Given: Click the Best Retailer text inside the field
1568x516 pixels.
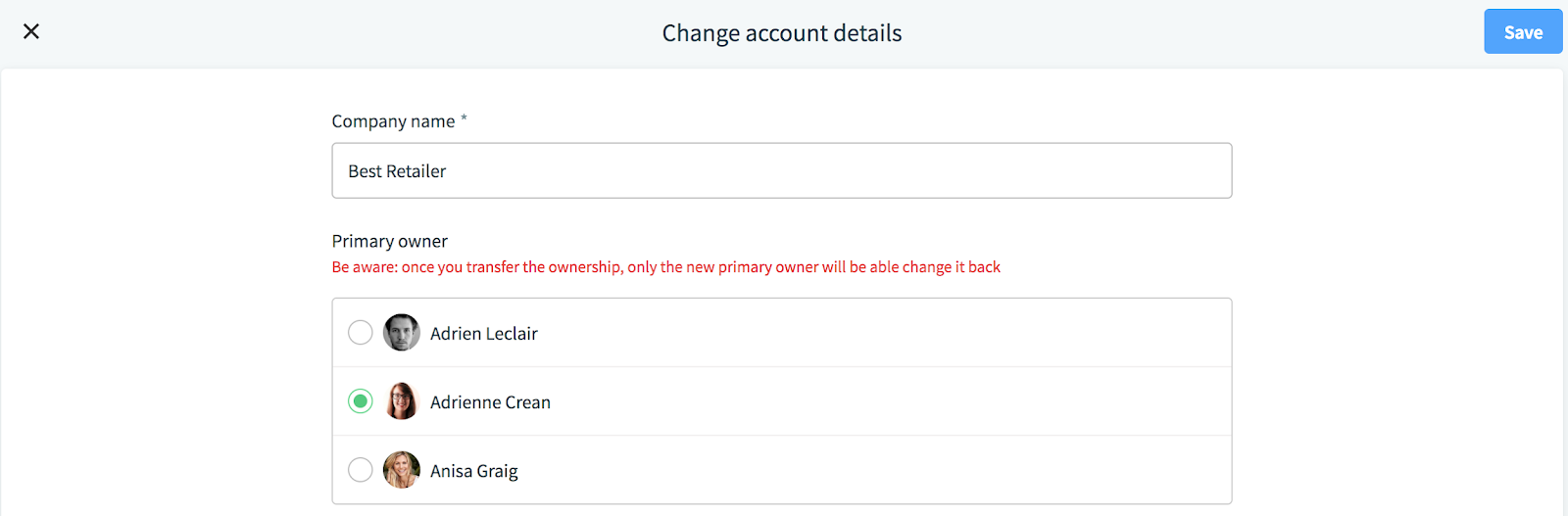Looking at the screenshot, I should 397,171.
